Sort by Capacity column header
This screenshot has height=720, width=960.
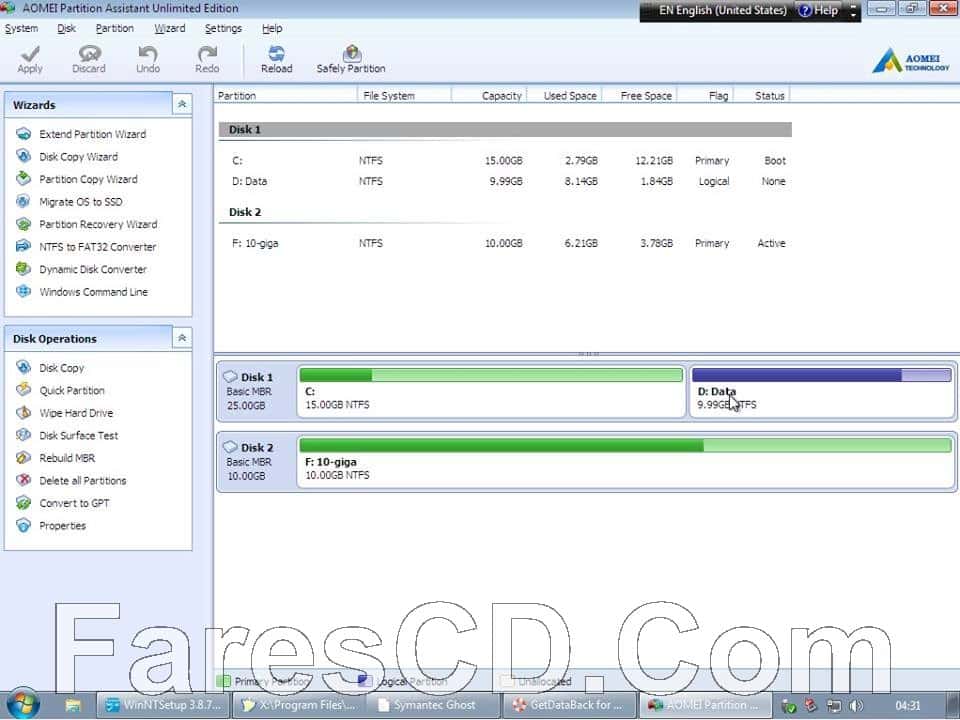coord(489,96)
